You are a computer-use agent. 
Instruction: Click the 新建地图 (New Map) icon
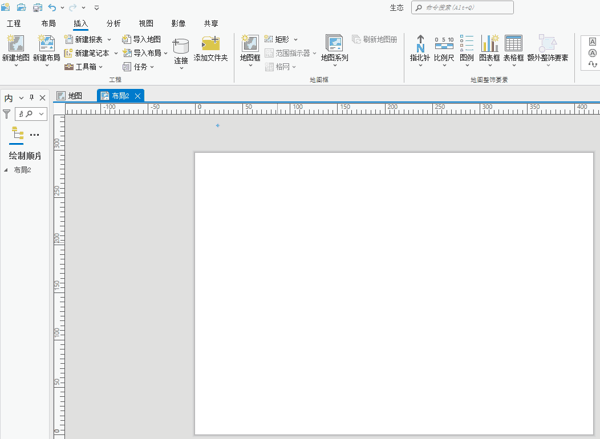coord(16,43)
